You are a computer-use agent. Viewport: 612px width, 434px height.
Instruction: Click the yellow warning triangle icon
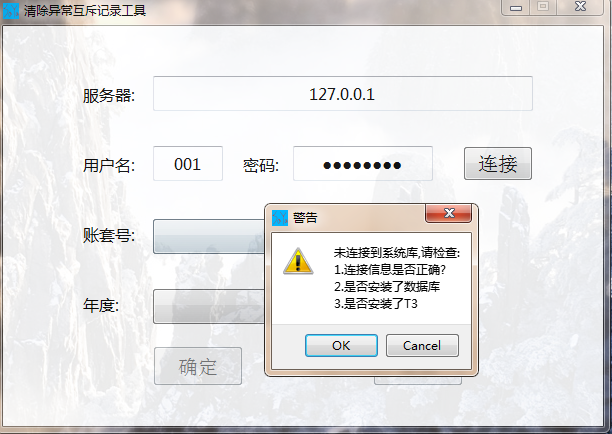point(298,261)
